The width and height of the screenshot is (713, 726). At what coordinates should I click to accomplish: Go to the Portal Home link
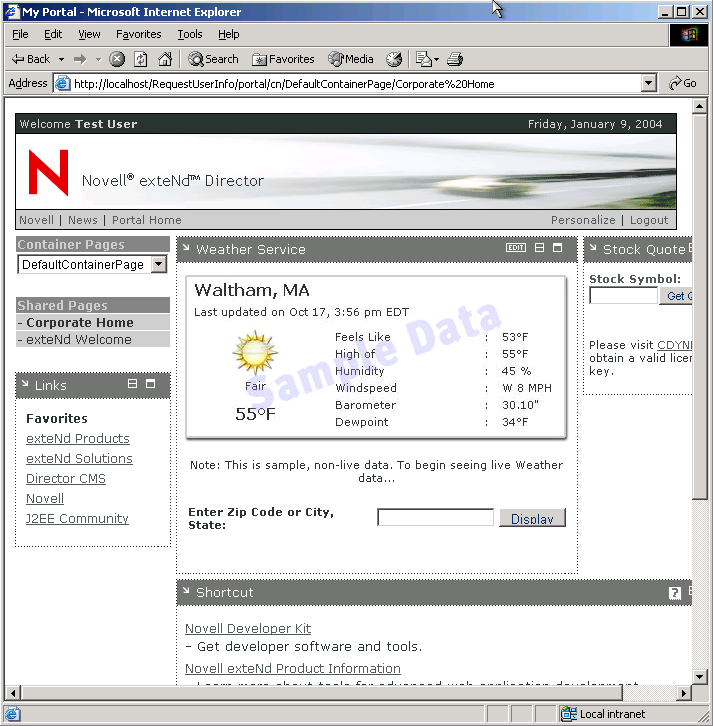click(147, 220)
